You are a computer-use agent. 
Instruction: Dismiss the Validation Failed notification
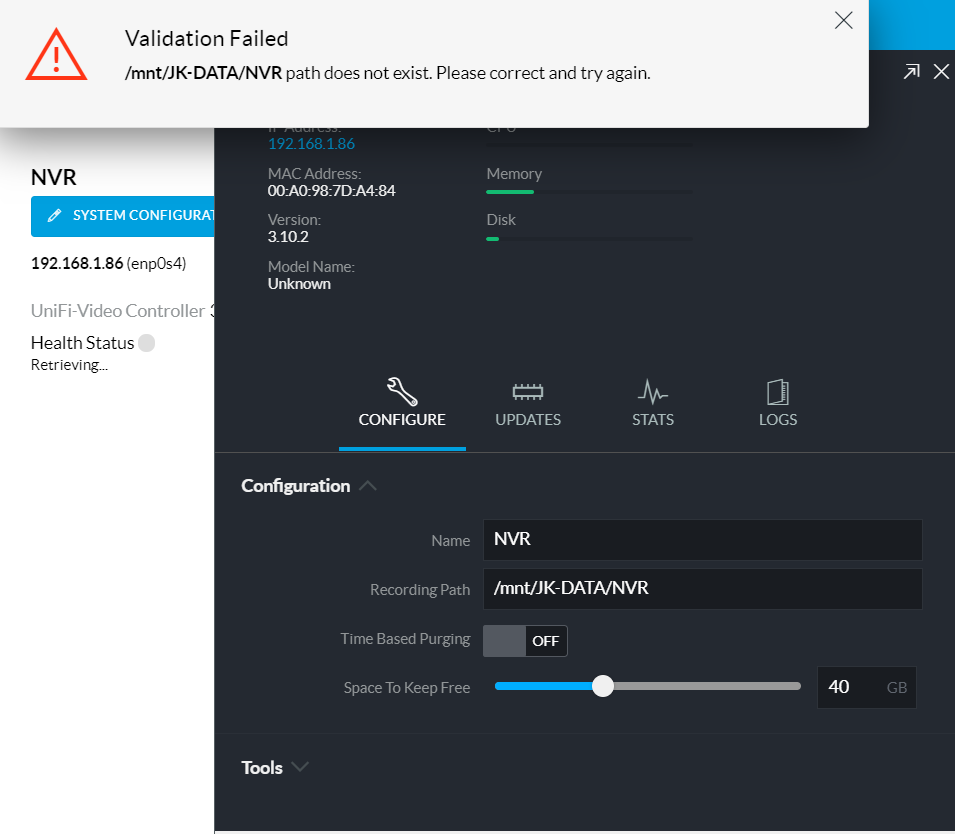844,20
